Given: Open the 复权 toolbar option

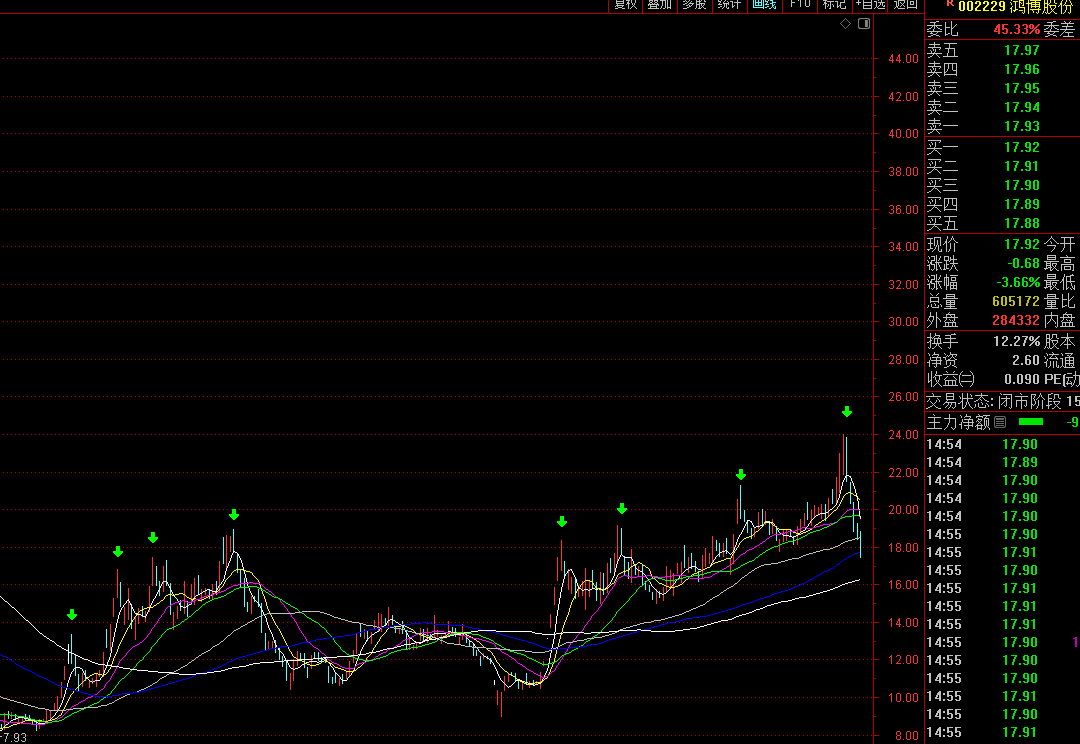Looking at the screenshot, I should 625,5.
